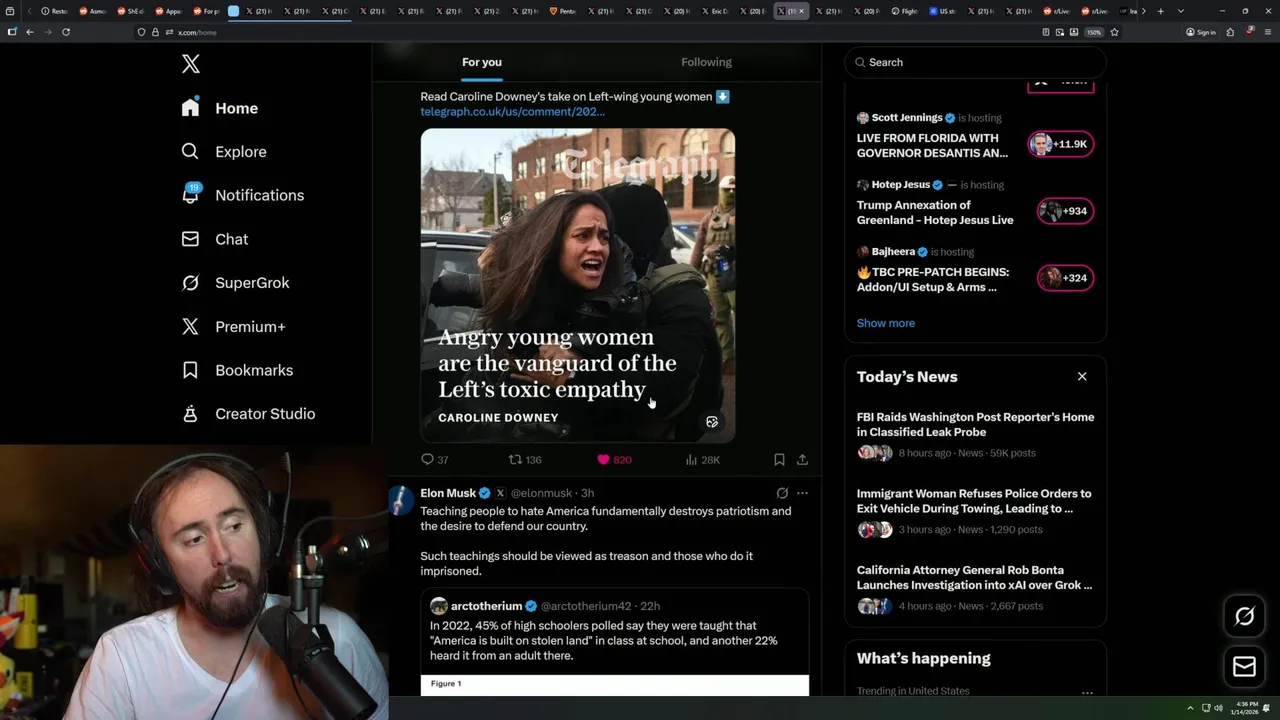The image size is (1280, 720).
Task: Open the Telegraph article image
Action: click(578, 285)
